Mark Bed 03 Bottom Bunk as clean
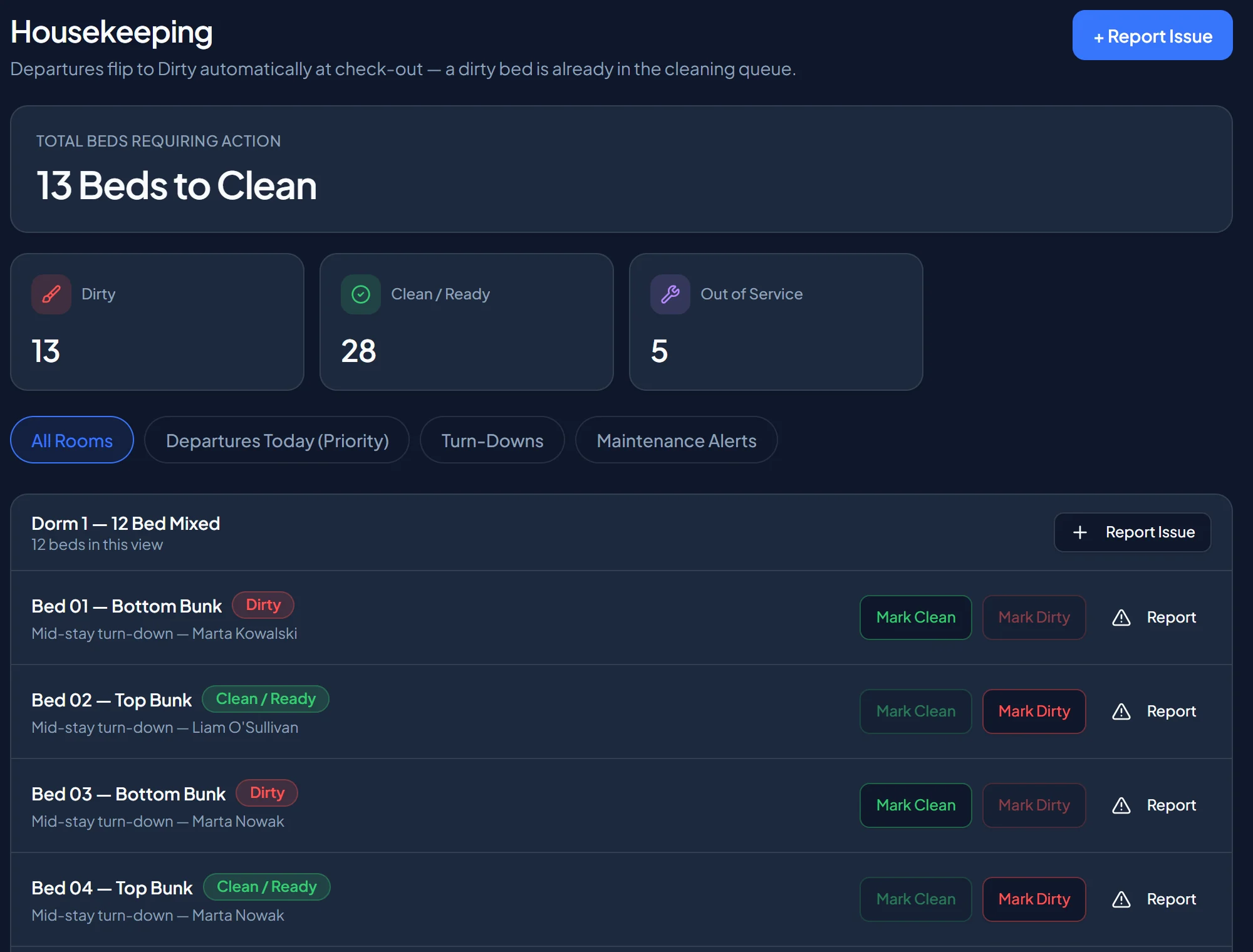The width and height of the screenshot is (1253, 952). 916,805
